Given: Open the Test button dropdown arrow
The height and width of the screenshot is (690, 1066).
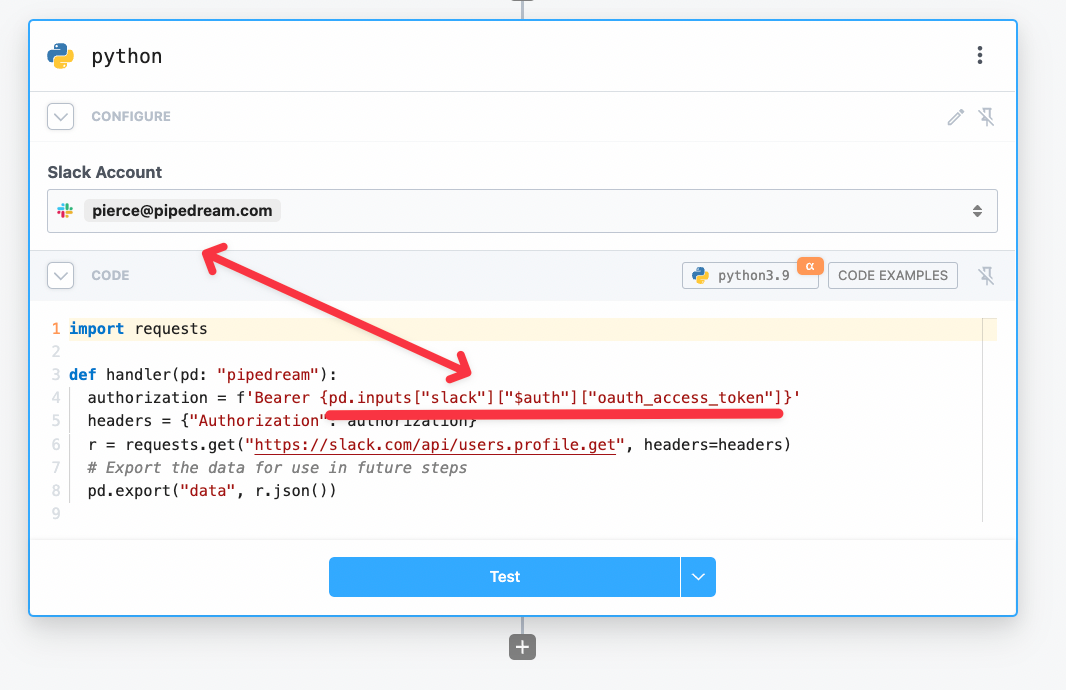Looking at the screenshot, I should (x=698, y=577).
